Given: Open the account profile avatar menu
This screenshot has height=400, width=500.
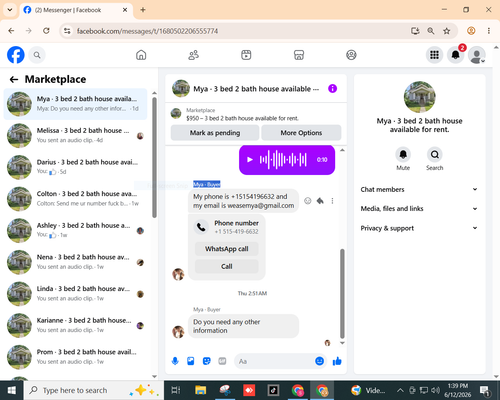Looking at the screenshot, I should (477, 55).
